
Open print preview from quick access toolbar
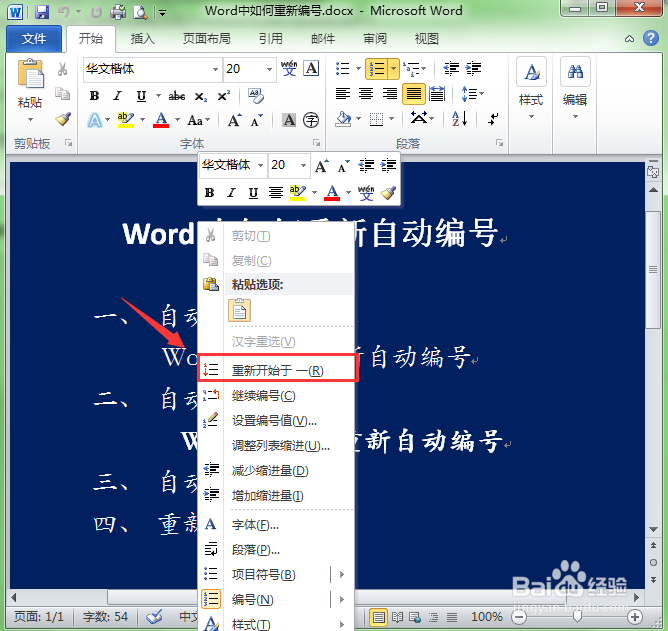pos(140,12)
